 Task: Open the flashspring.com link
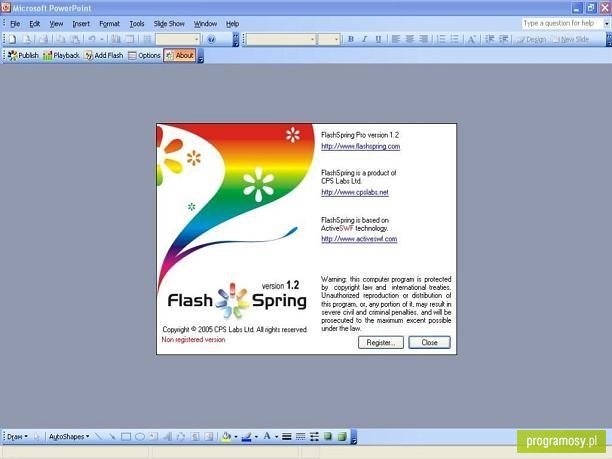pyautogui.click(x=360, y=146)
